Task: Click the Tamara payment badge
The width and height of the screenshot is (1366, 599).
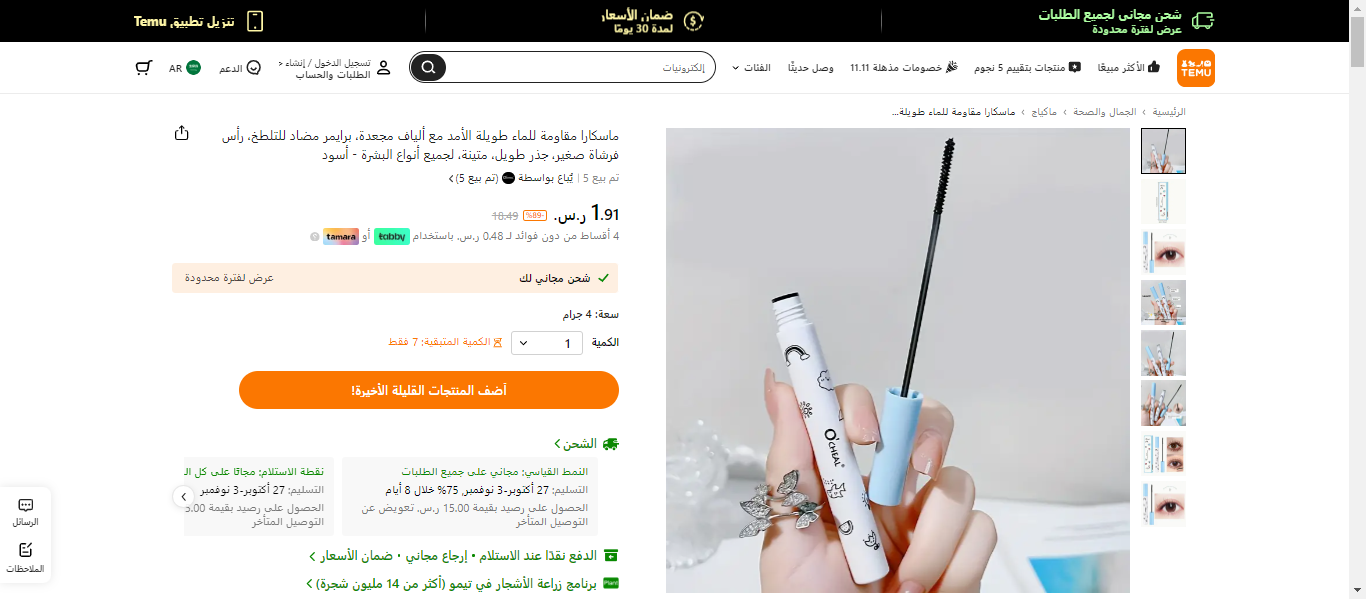Action: pyautogui.click(x=341, y=236)
